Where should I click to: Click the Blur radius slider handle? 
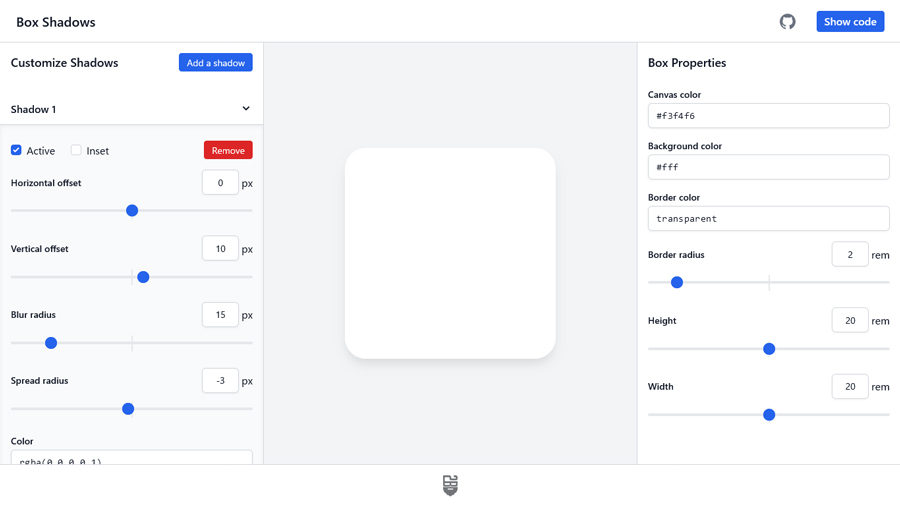coord(51,343)
